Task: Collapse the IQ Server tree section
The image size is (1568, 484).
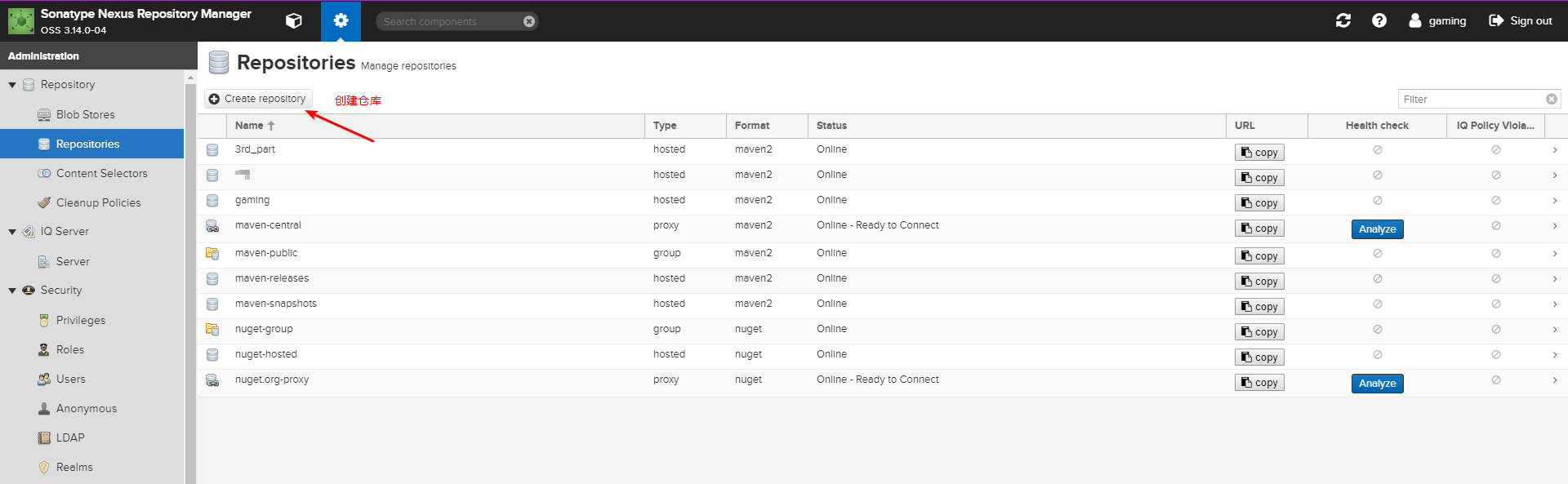Action: click(12, 232)
